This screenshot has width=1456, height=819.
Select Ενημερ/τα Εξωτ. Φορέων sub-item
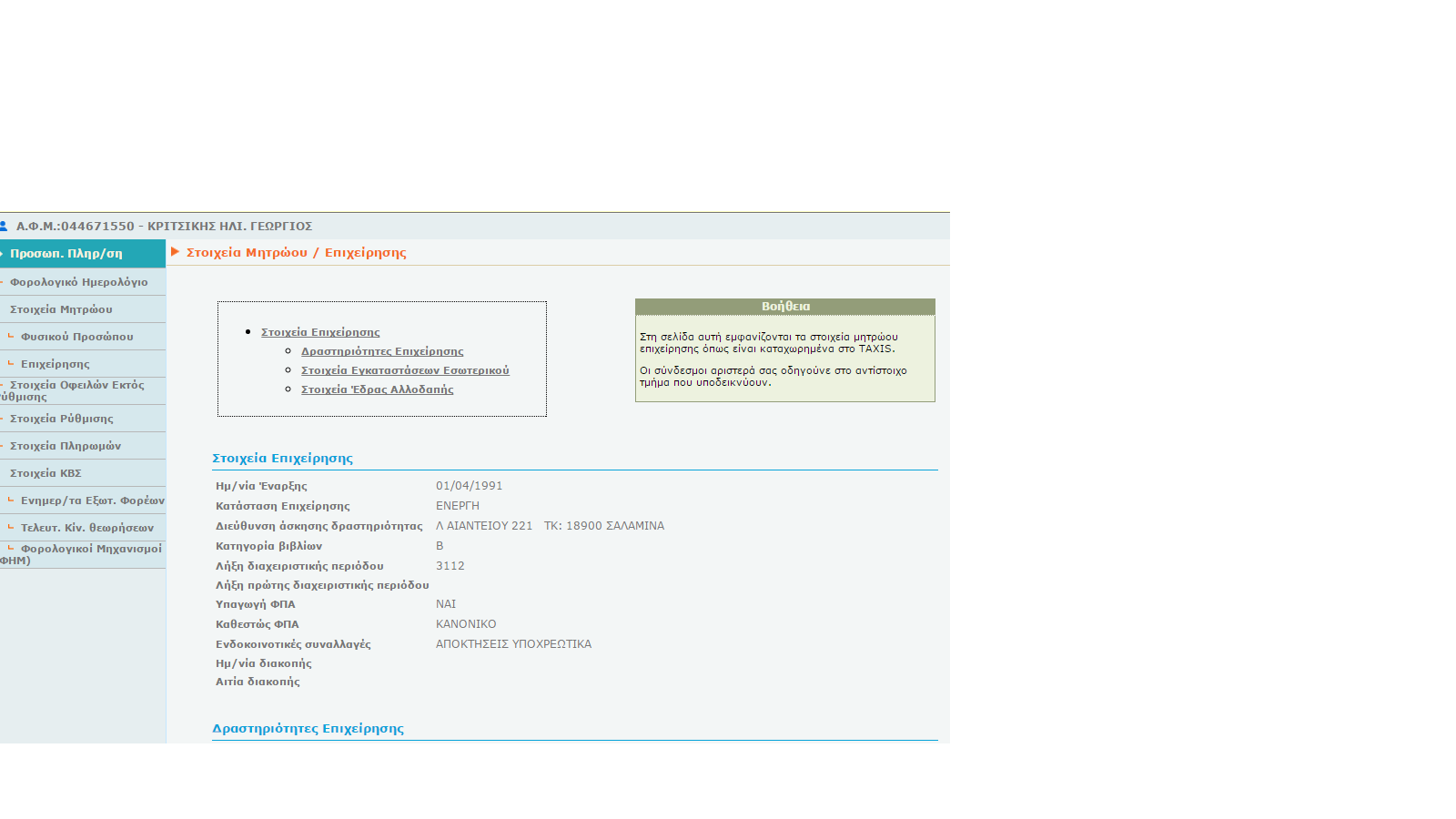click(92, 500)
